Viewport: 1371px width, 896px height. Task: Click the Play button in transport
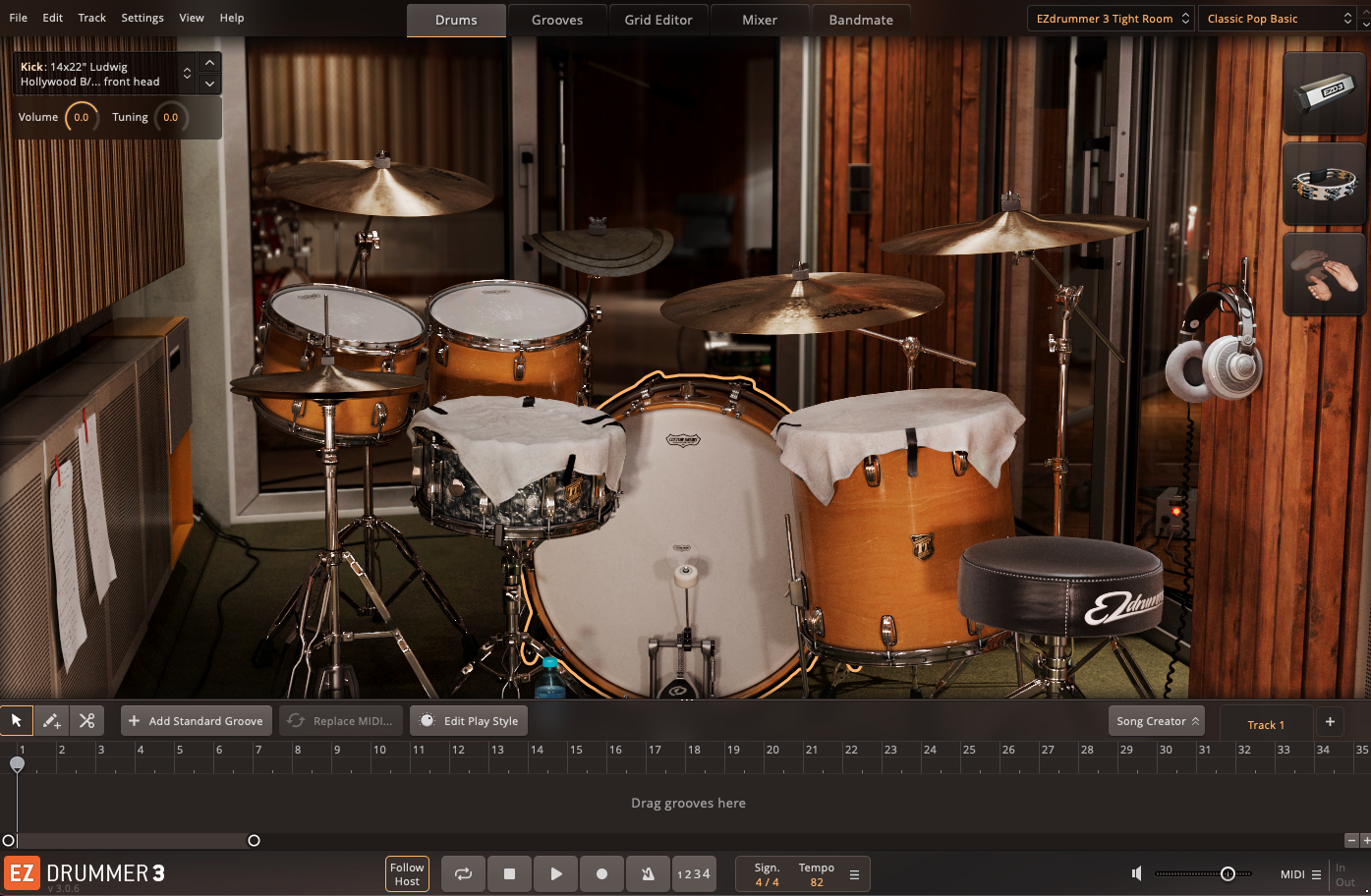click(556, 873)
